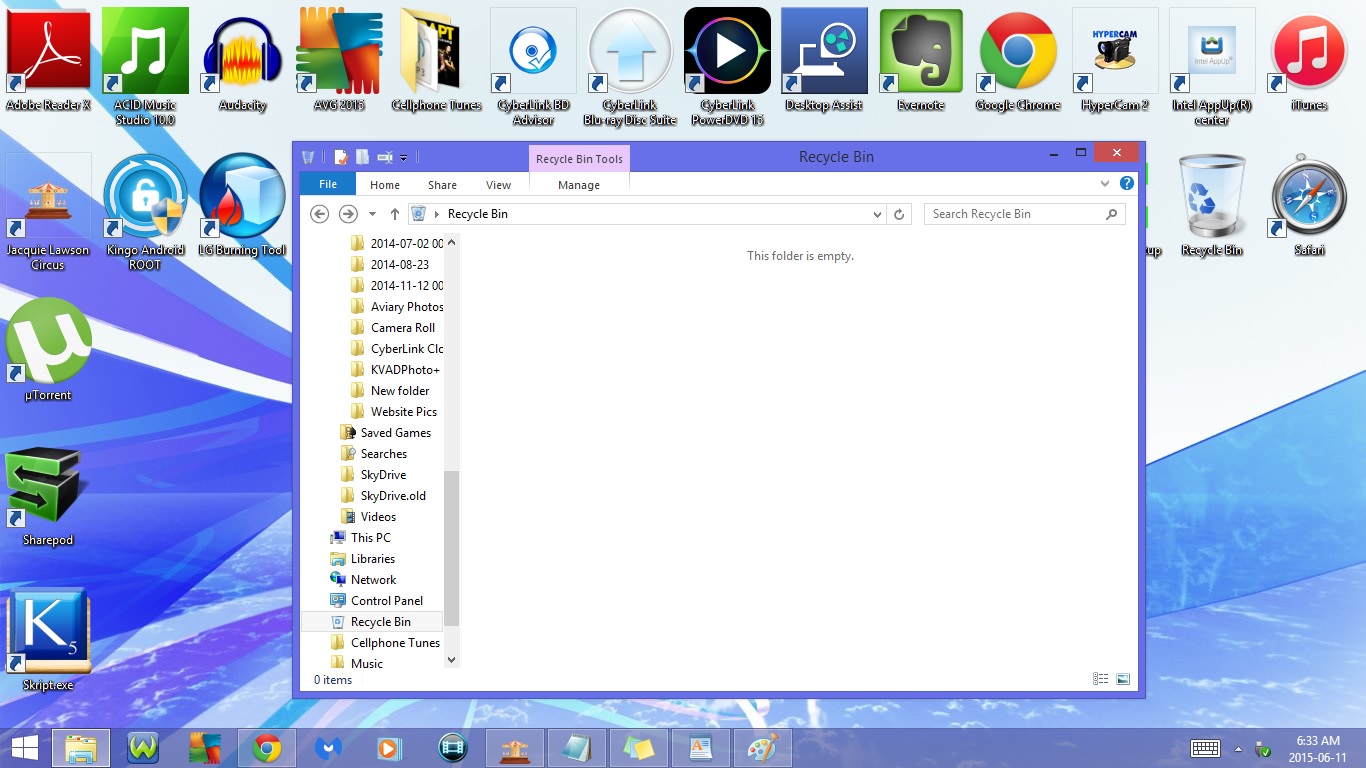This screenshot has height=768, width=1366.
Task: Click the breadcrumb arrow before Recycle Bin
Action: 437,214
